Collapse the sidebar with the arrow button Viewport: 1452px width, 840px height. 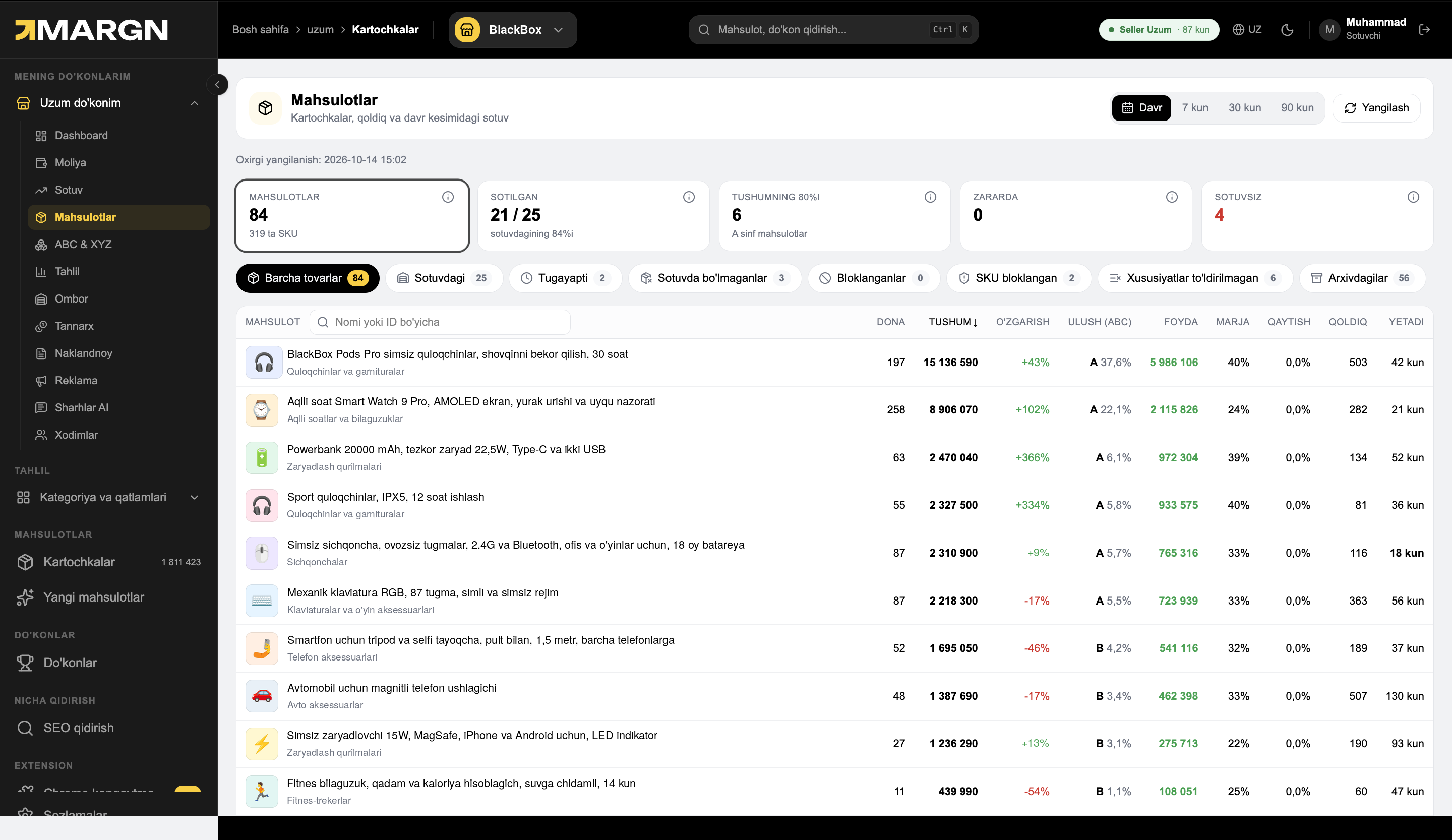[x=217, y=85]
